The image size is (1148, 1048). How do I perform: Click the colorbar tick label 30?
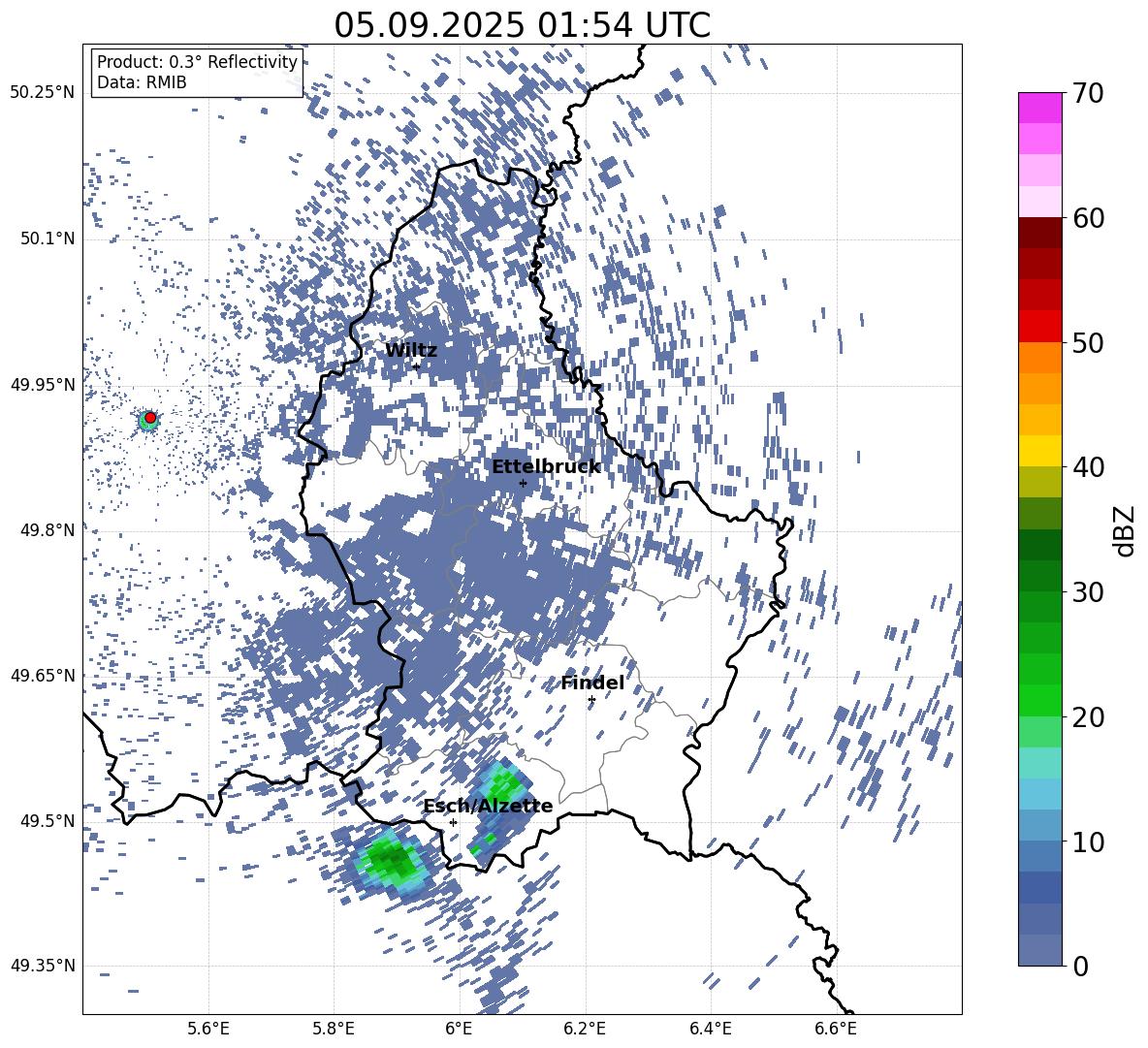pyautogui.click(x=1088, y=592)
